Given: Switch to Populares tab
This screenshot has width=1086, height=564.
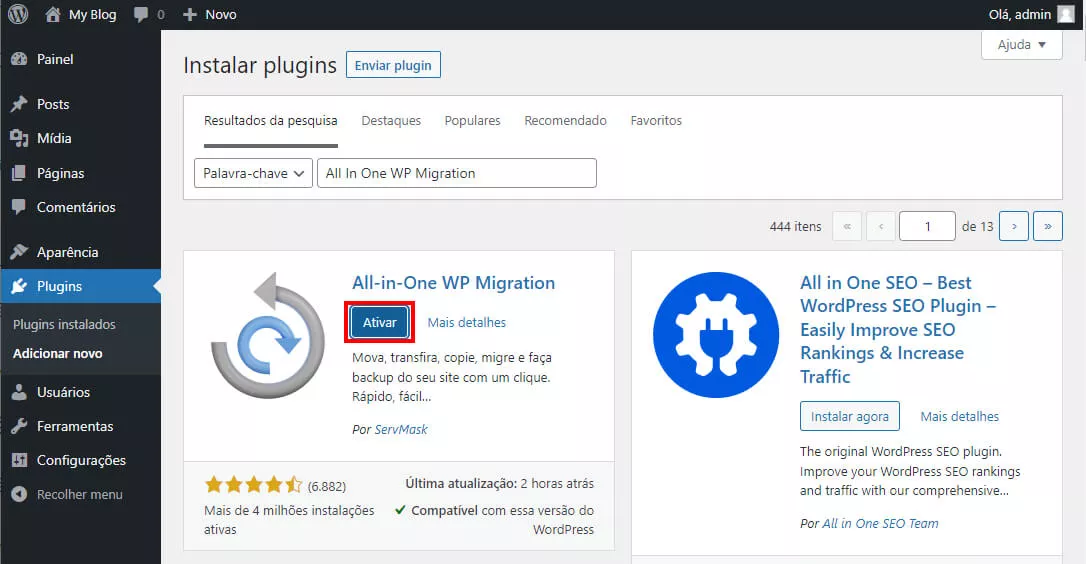Looking at the screenshot, I should click(472, 121).
